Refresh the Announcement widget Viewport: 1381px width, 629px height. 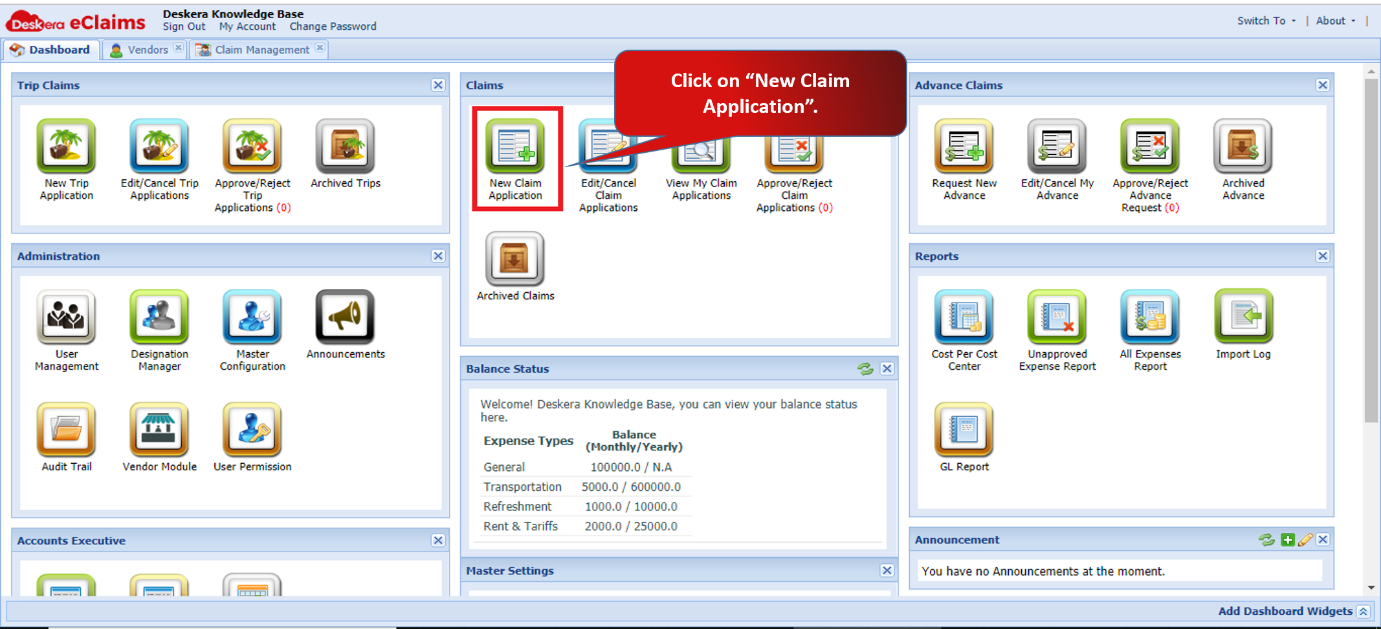coord(1267,540)
